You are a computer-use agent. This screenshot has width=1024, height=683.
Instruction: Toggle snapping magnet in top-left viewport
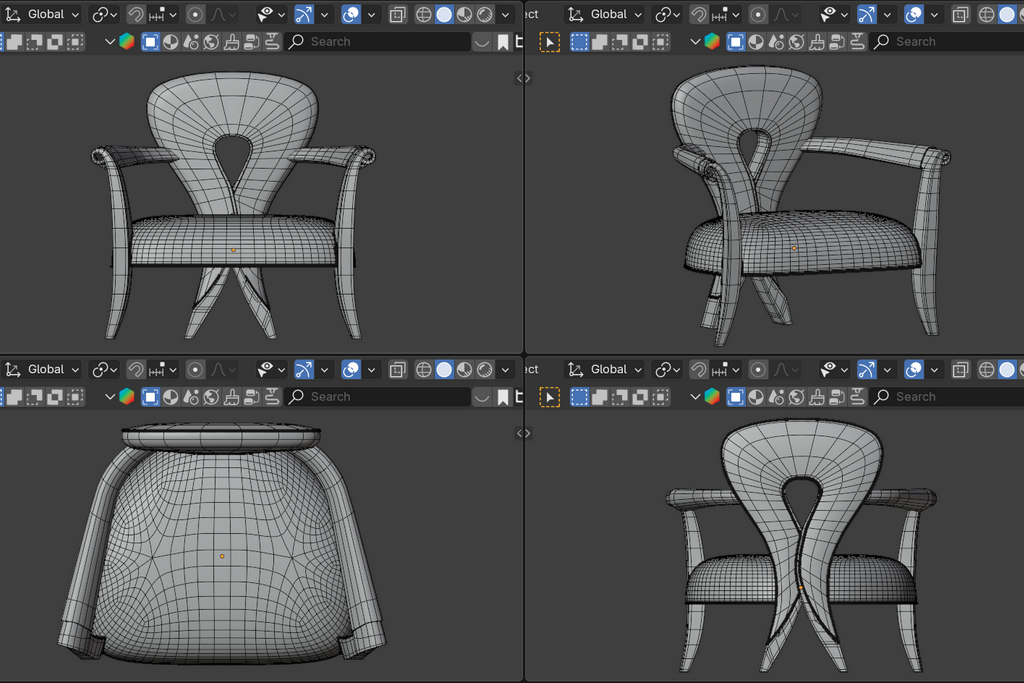135,15
